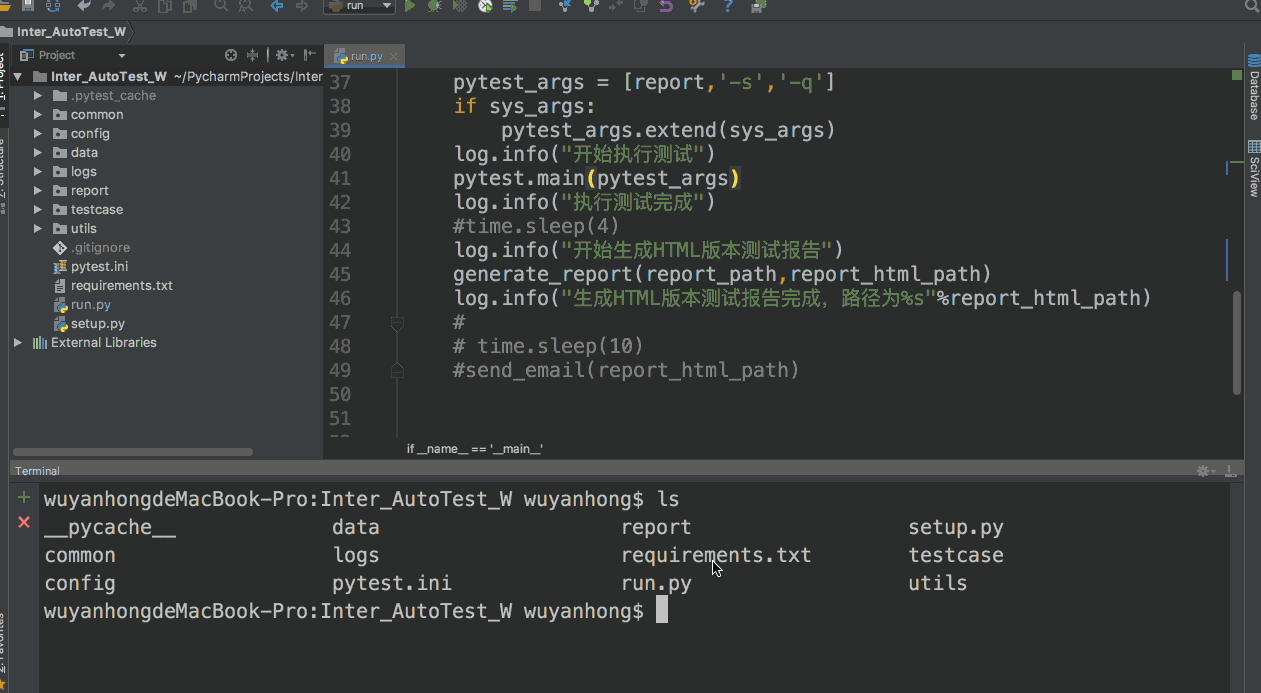Open Terminal panel gear settings menu

1207,471
